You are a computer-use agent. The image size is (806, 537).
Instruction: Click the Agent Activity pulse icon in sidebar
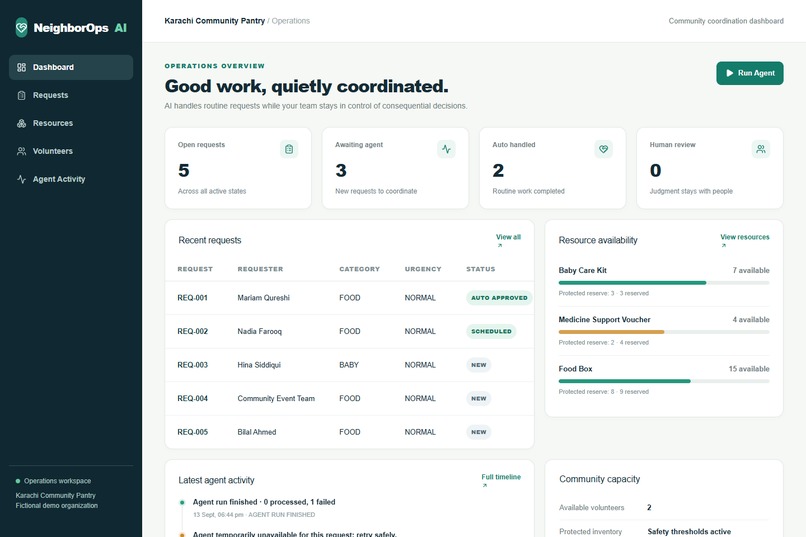click(x=22, y=179)
